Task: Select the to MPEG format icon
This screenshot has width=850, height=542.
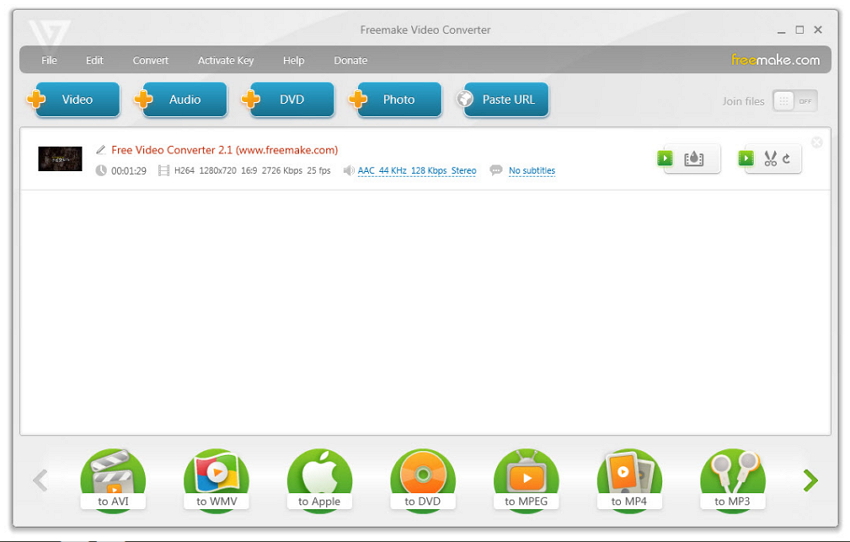Action: point(526,479)
